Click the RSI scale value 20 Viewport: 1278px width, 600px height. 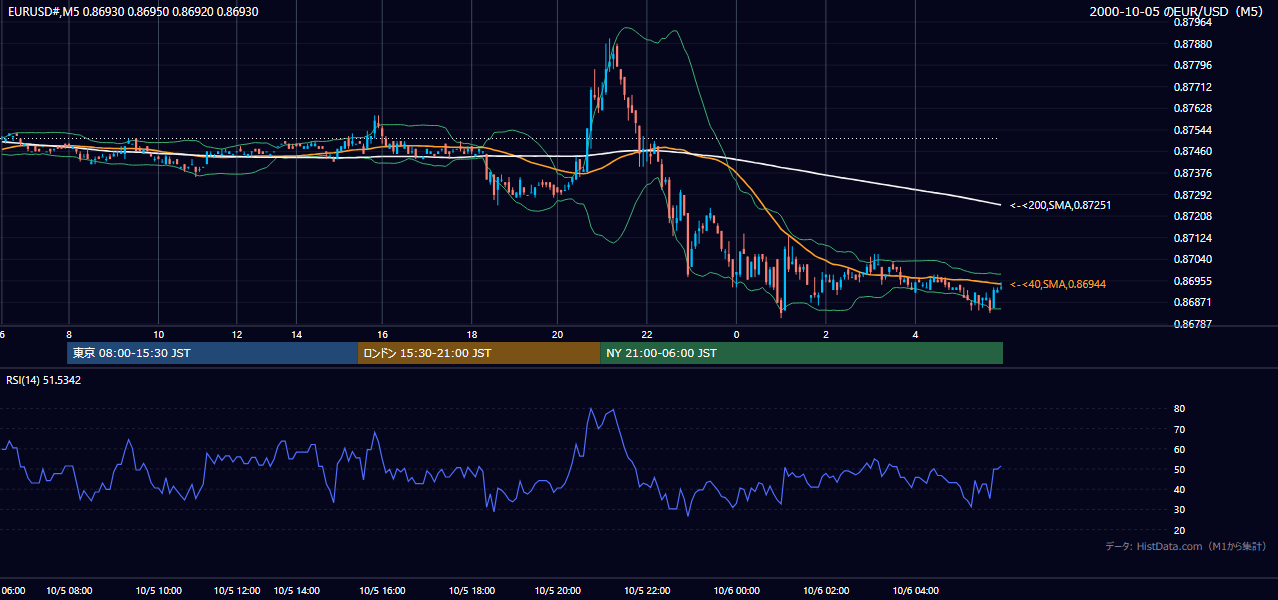(1179, 530)
